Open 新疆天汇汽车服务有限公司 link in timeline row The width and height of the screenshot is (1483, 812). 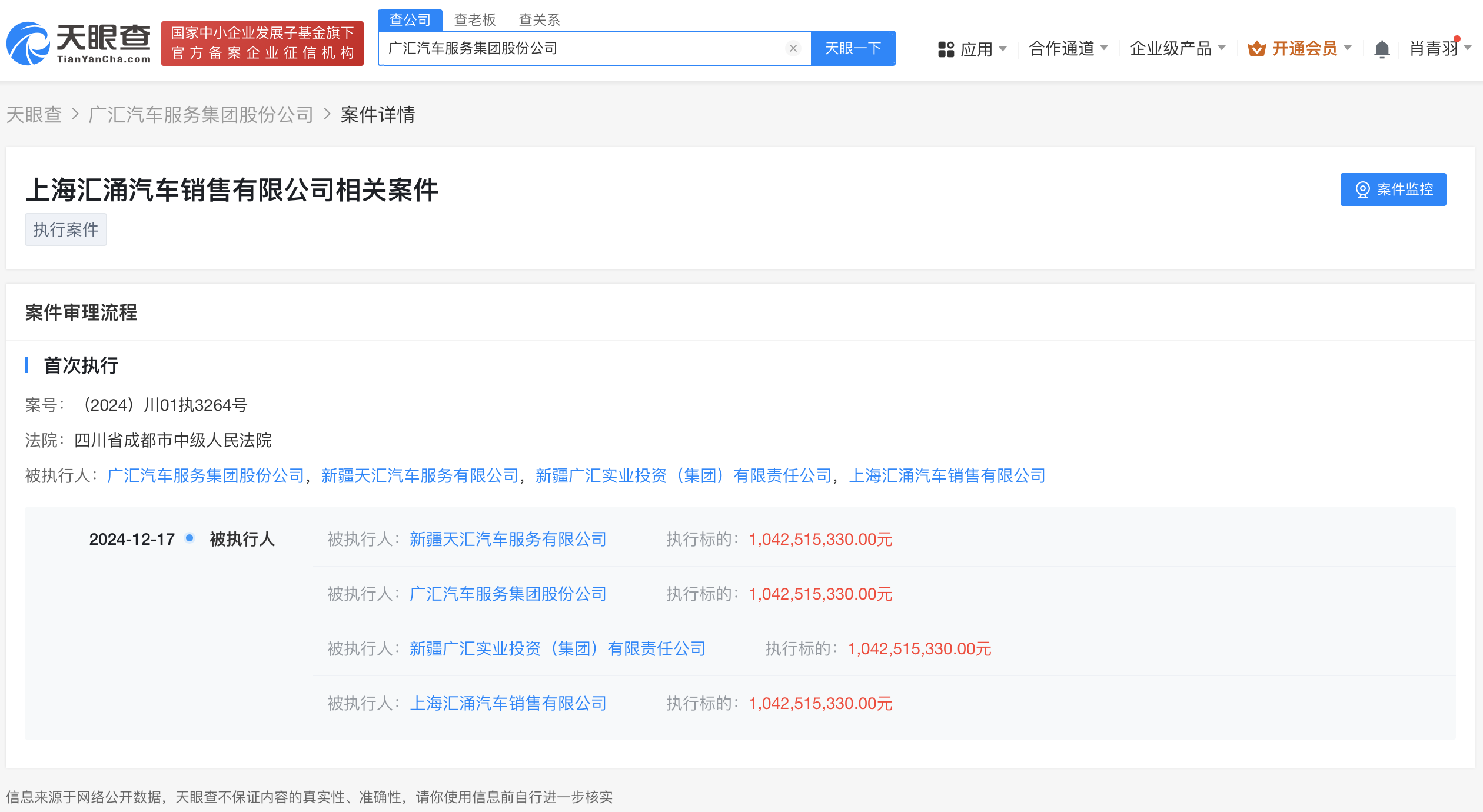[507, 539]
